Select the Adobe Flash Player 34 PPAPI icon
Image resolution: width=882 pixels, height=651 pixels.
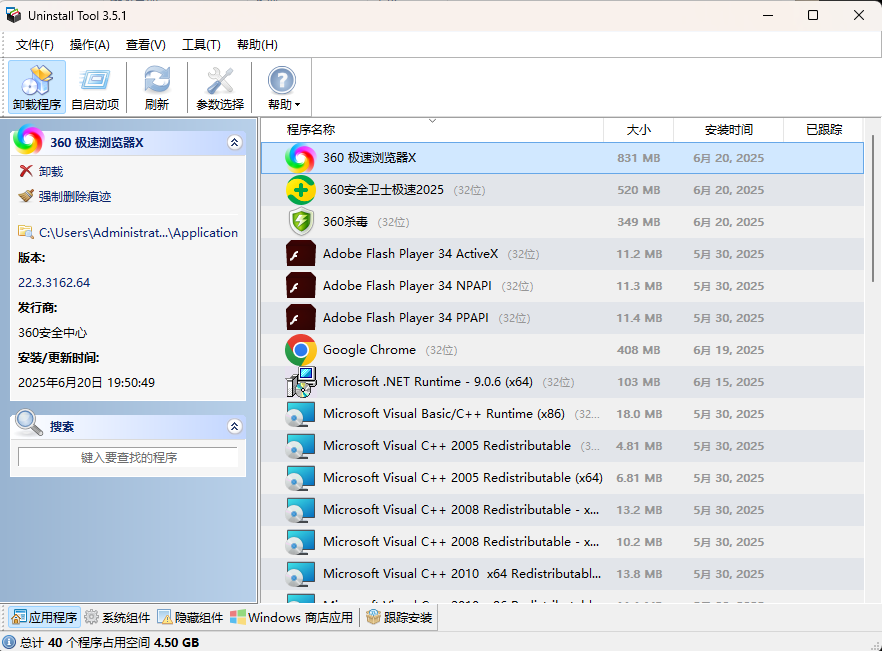(x=300, y=318)
